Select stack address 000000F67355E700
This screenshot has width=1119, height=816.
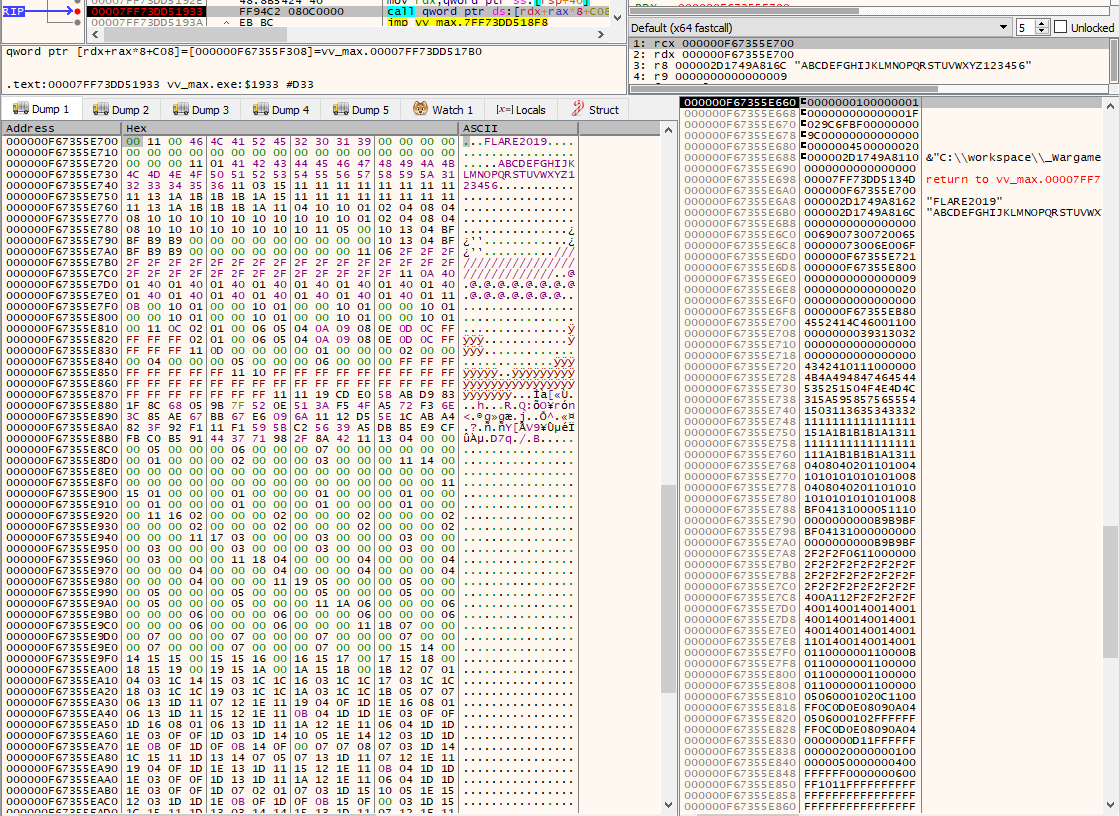coord(739,323)
